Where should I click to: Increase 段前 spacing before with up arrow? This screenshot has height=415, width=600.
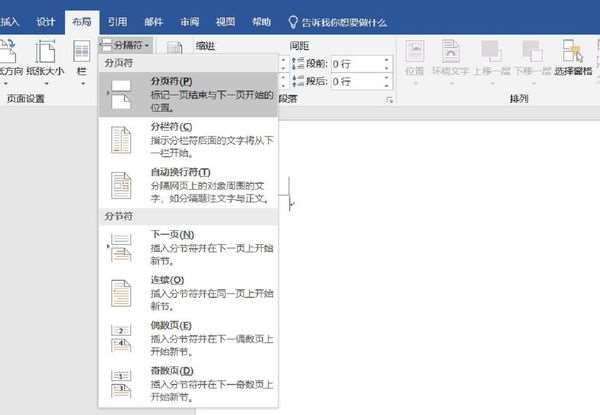[x=386, y=60]
